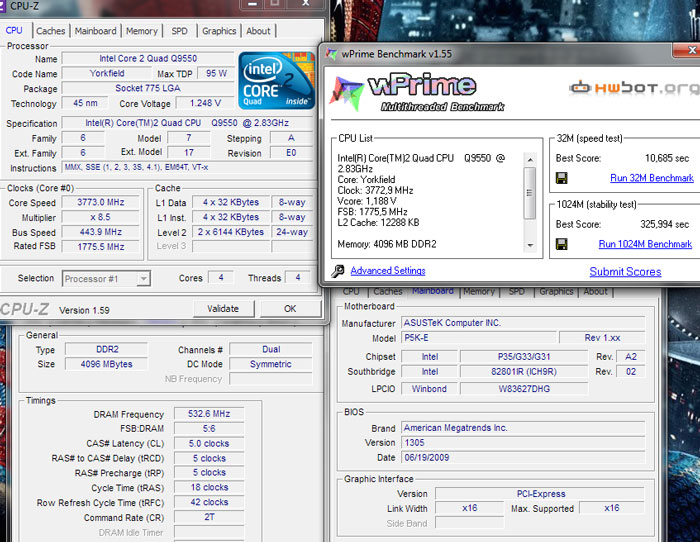The image size is (700, 542).
Task: Click the Rated FSB value 1775.5 MHz
Action: [101, 247]
